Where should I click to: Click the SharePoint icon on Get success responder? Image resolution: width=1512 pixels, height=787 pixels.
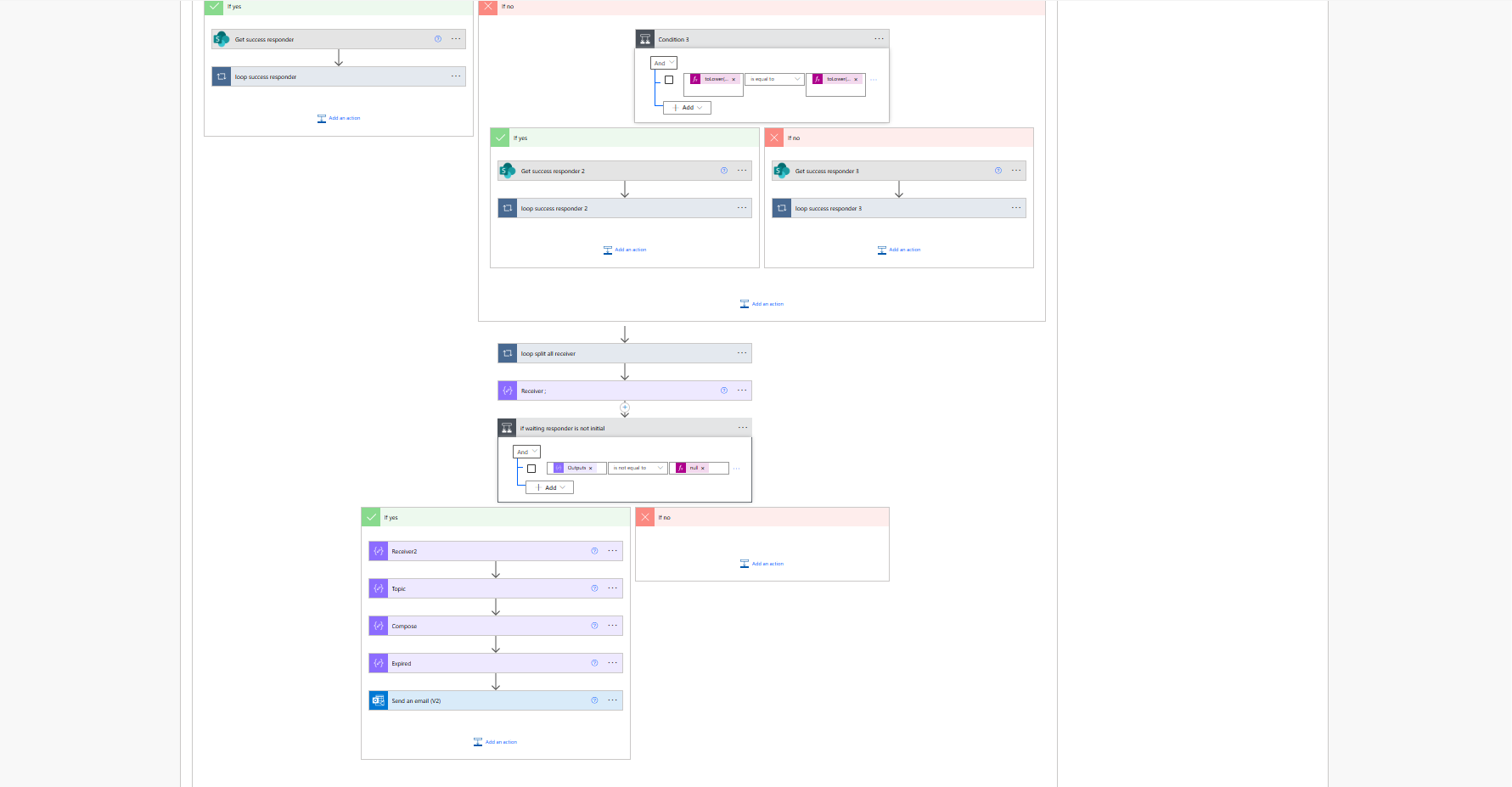point(222,39)
